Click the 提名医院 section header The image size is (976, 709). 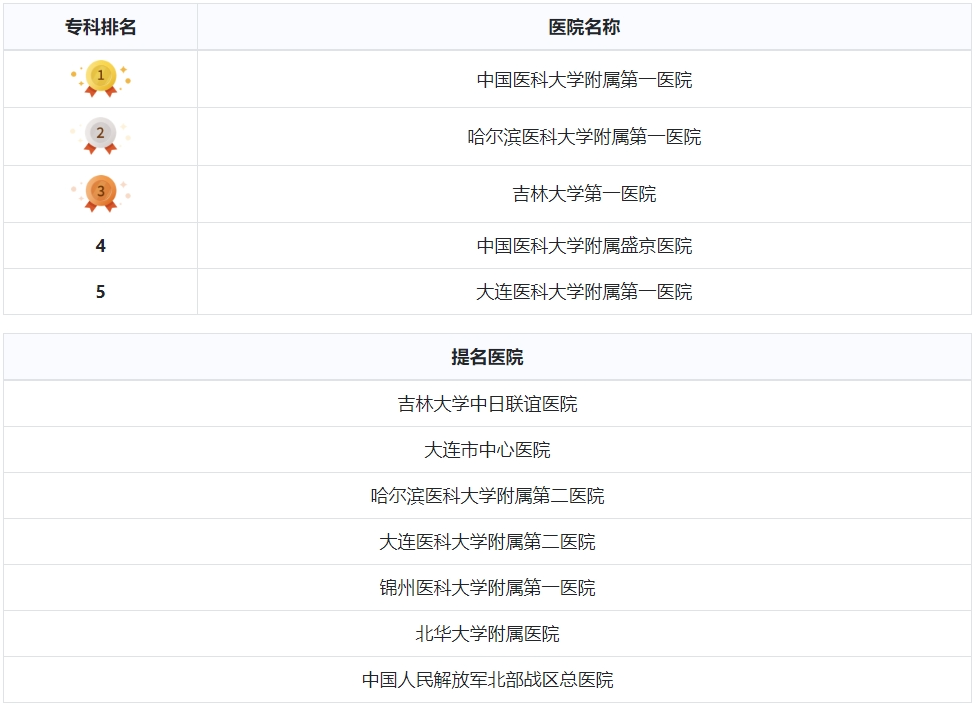487,357
